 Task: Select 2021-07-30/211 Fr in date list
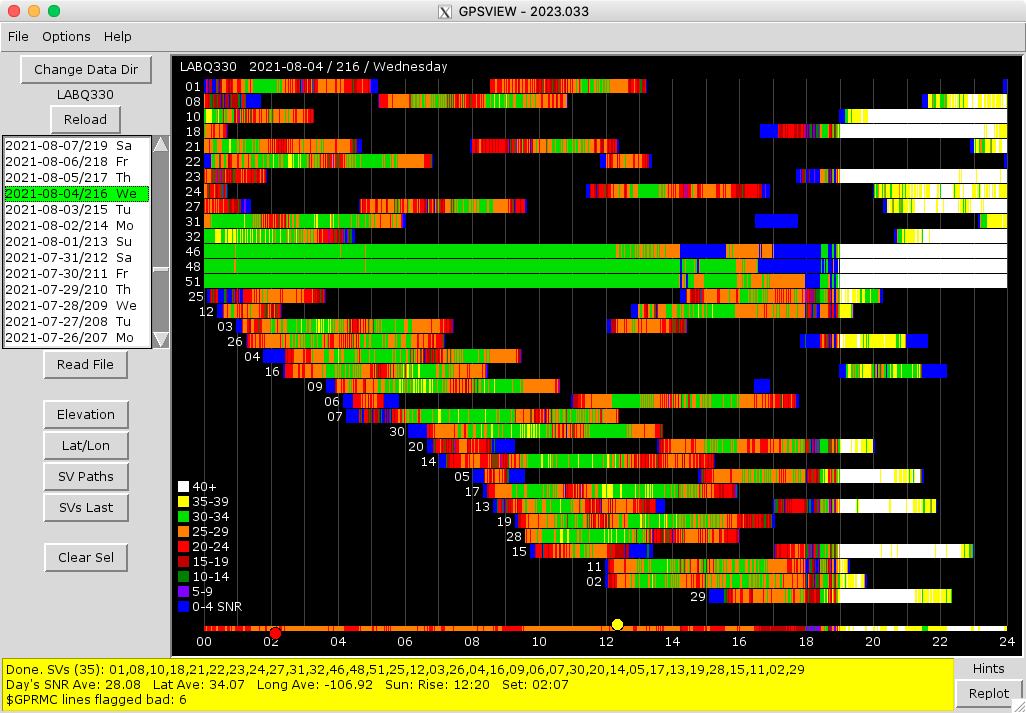click(77, 273)
